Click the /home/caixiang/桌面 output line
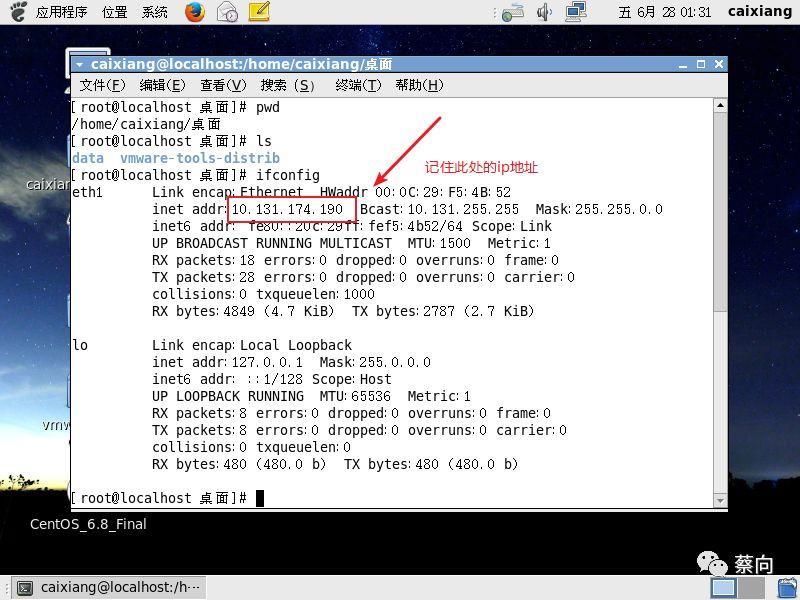Image resolution: width=800 pixels, height=600 pixels. coord(146,124)
